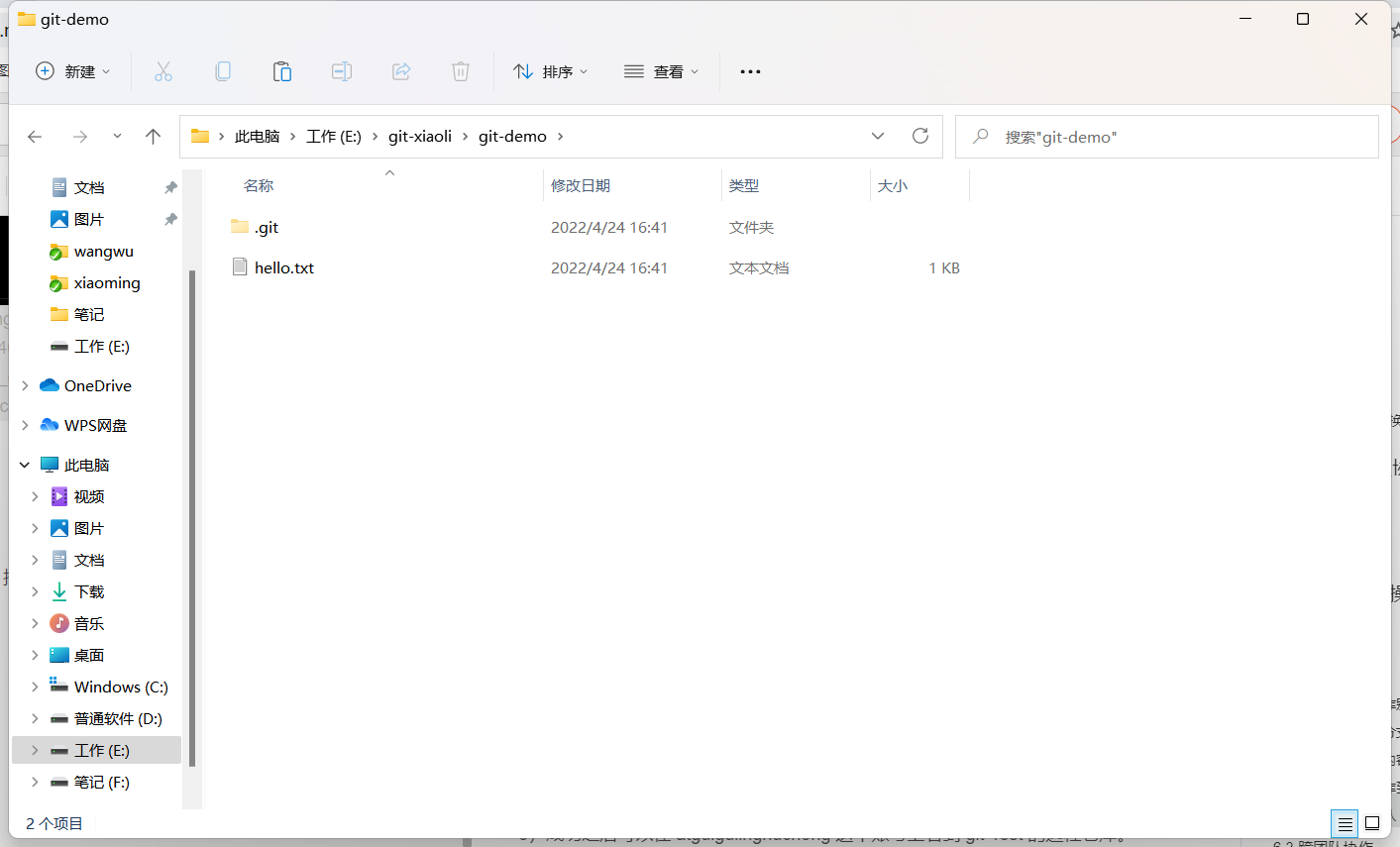1400x847 pixels.
Task: Click the Rename icon in toolbar
Action: point(342,71)
